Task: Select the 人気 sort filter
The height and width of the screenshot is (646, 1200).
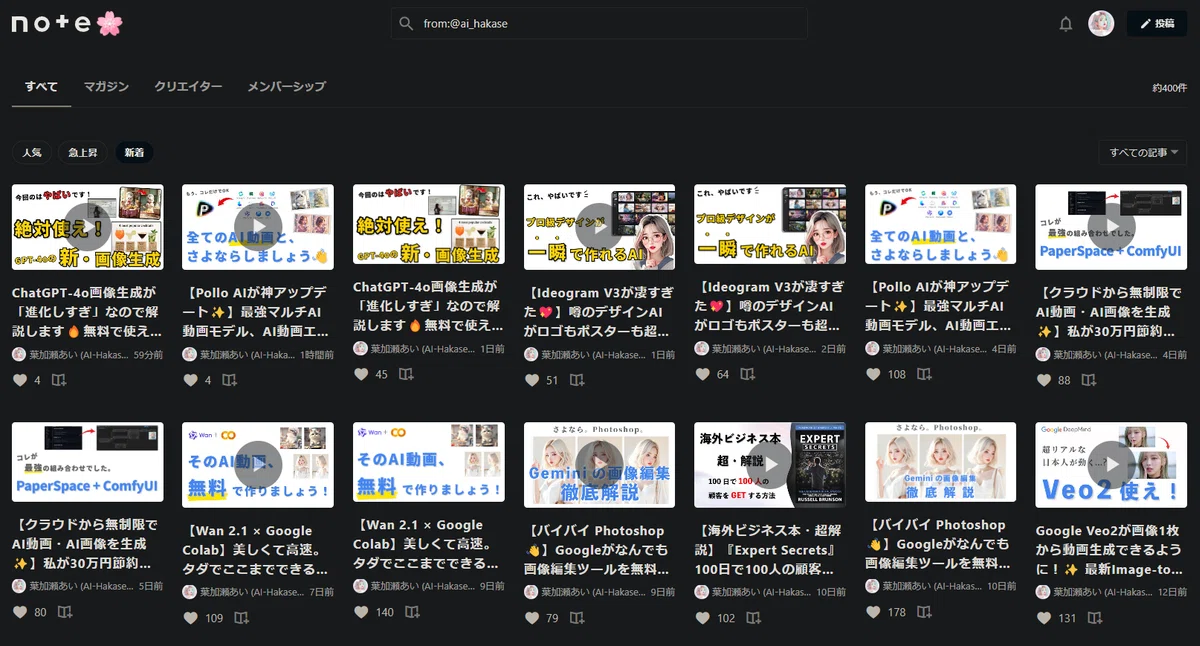Action: point(32,153)
